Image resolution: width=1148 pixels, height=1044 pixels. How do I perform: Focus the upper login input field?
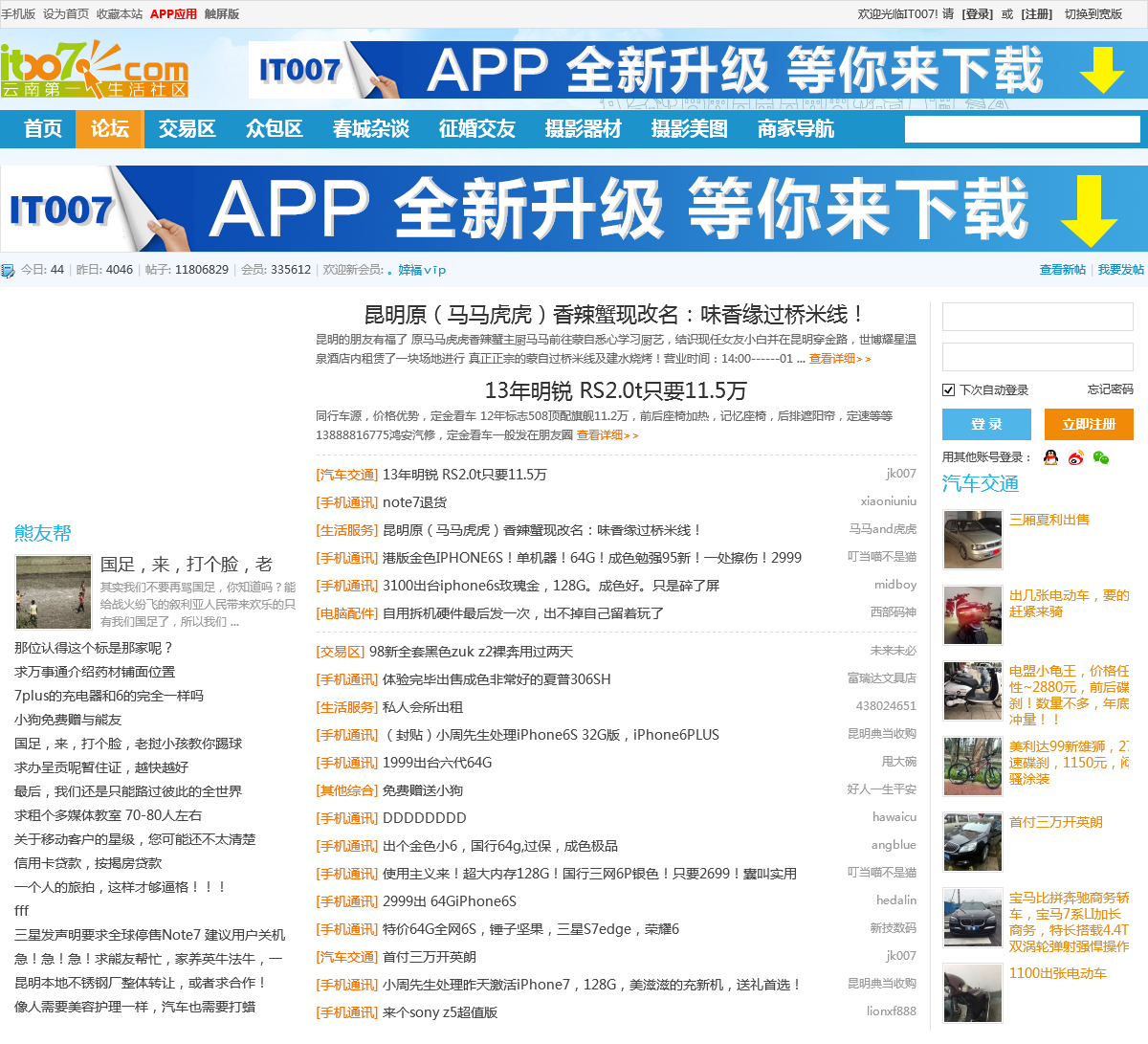tap(1038, 317)
